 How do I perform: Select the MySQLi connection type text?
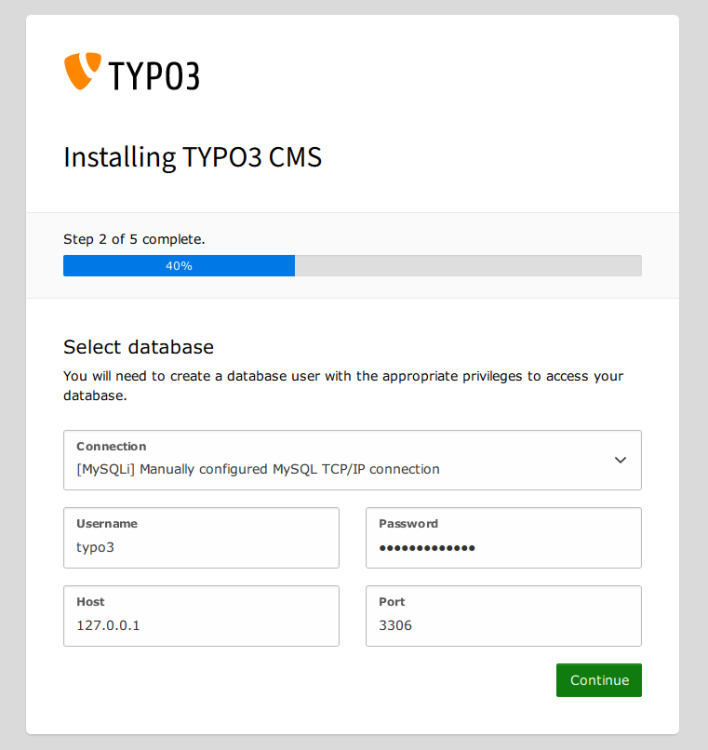click(x=257, y=468)
